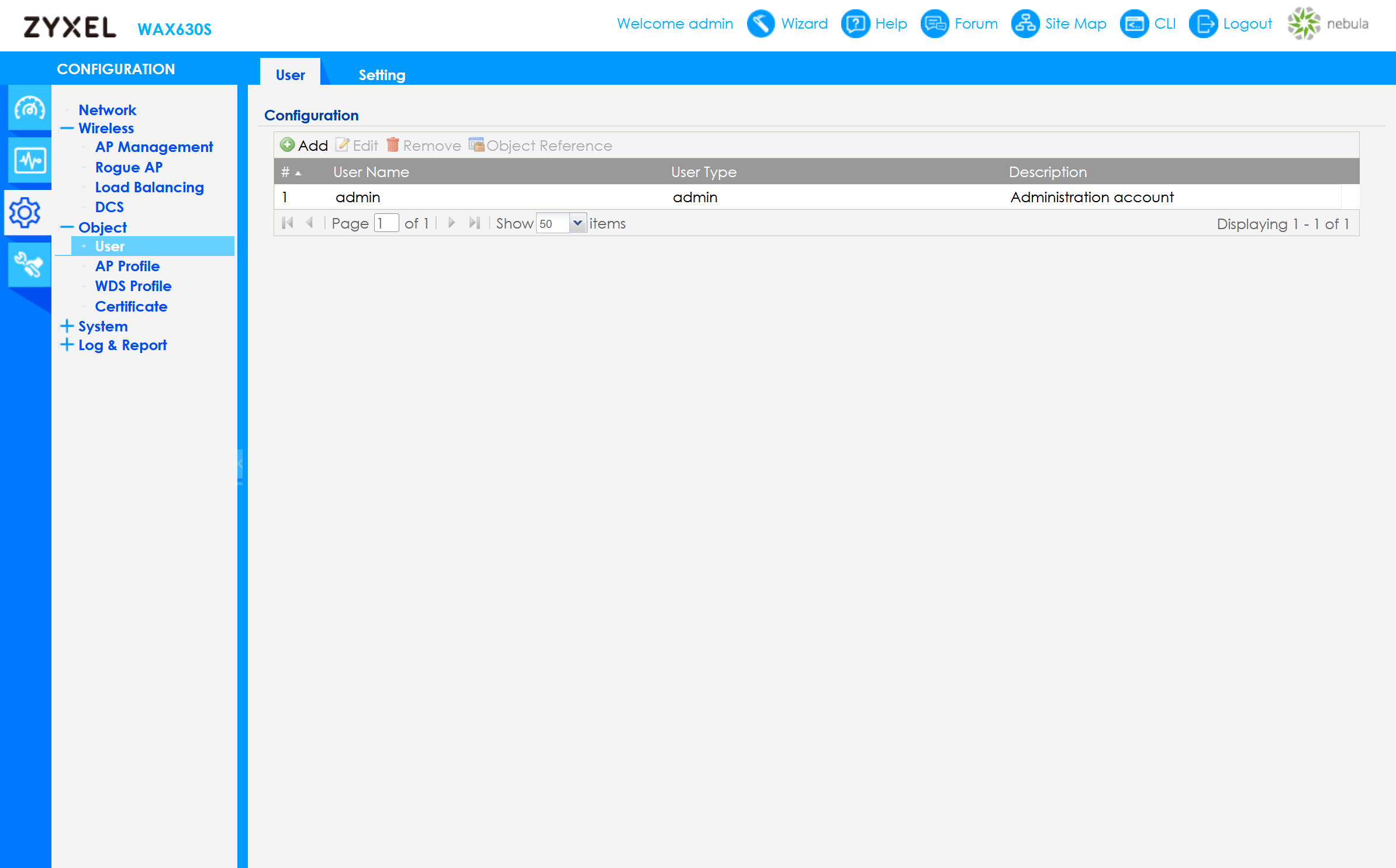Click Add user button
Screen dimensions: 1396x868
pos(304,146)
